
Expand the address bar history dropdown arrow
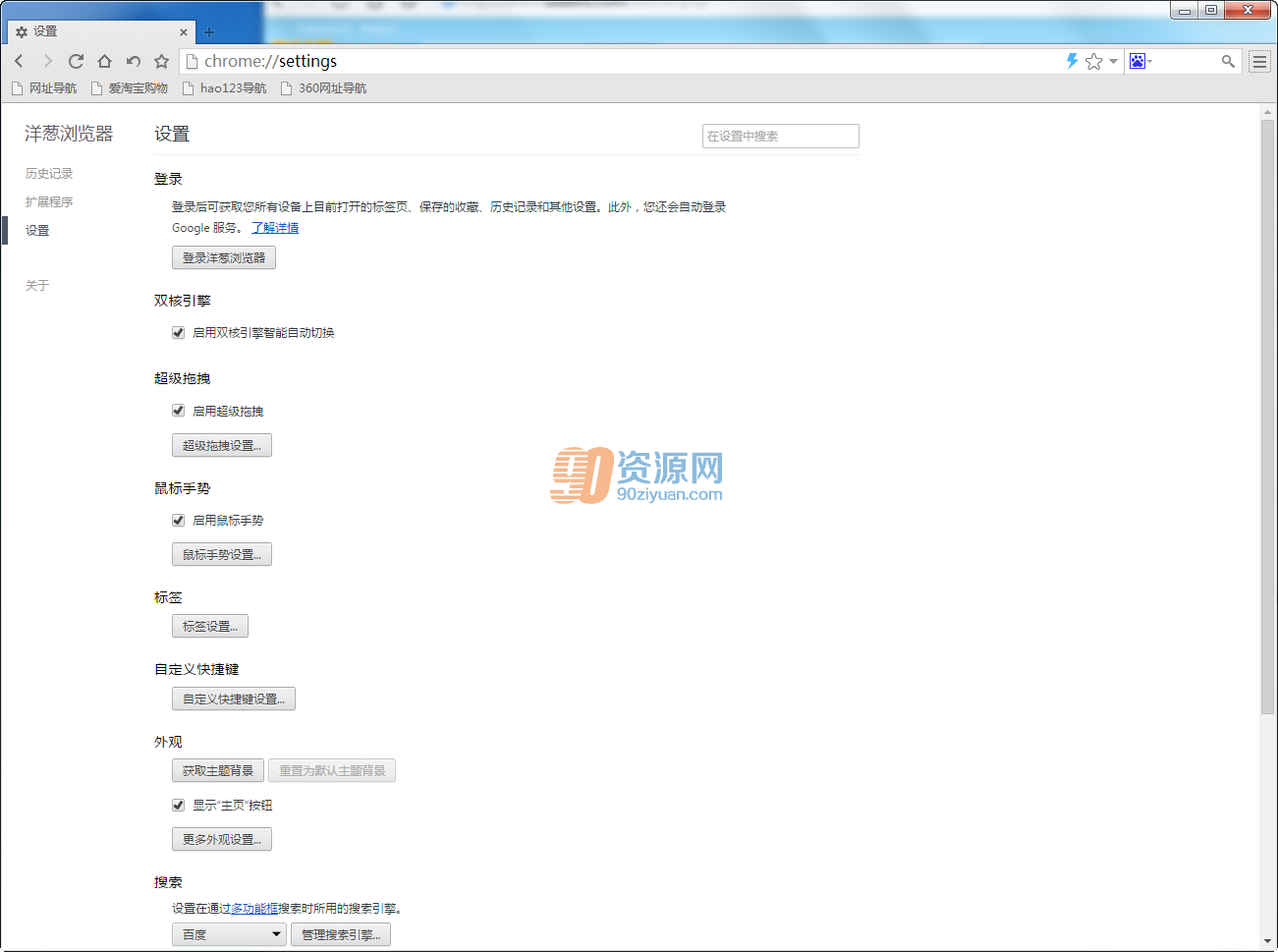1113,62
